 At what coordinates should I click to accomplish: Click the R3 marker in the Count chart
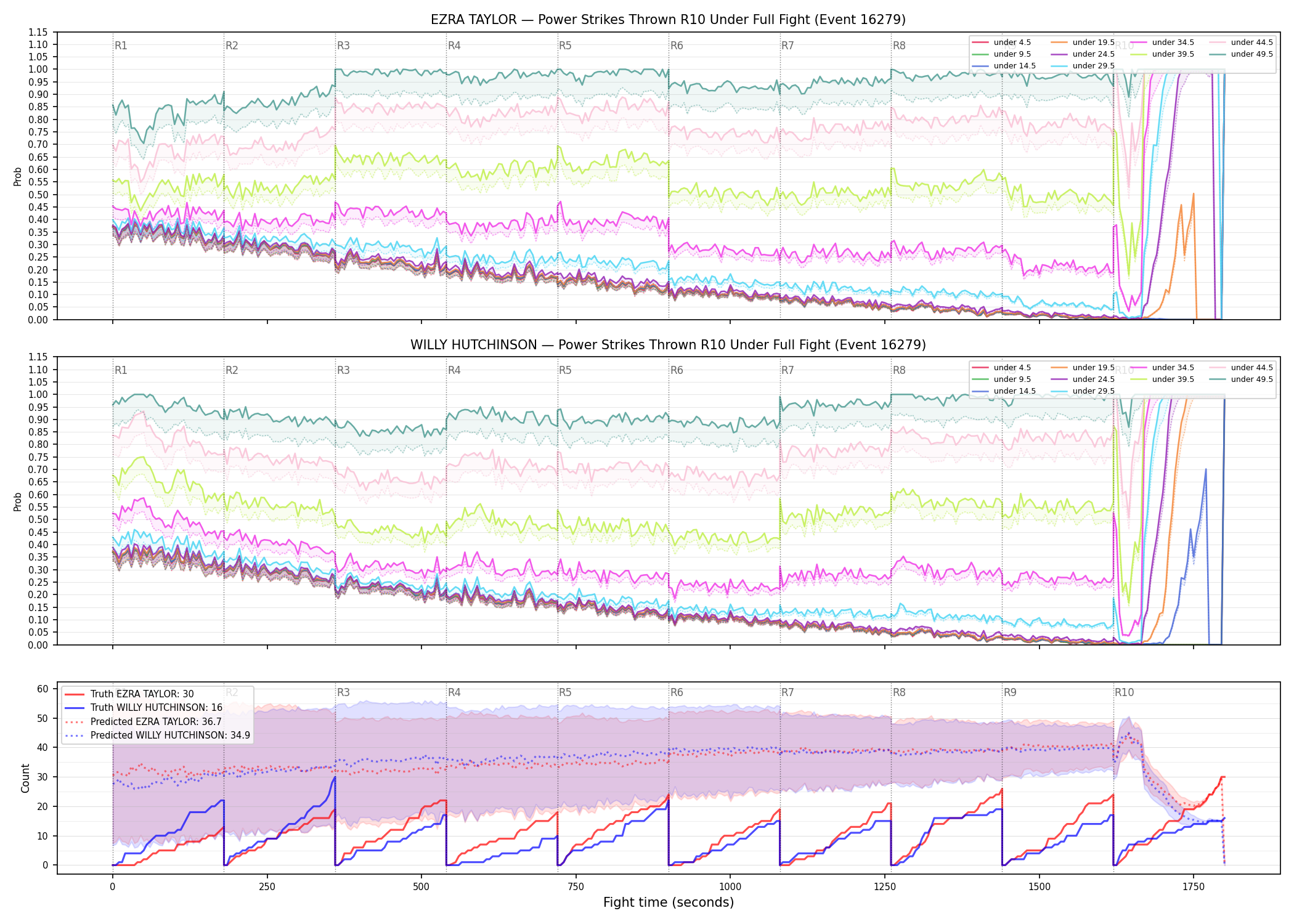click(x=343, y=692)
